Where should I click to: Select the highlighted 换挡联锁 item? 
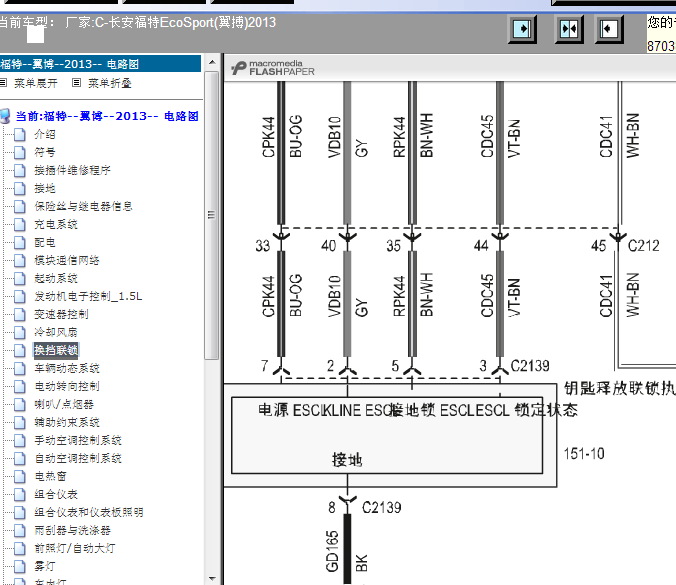click(x=56, y=350)
